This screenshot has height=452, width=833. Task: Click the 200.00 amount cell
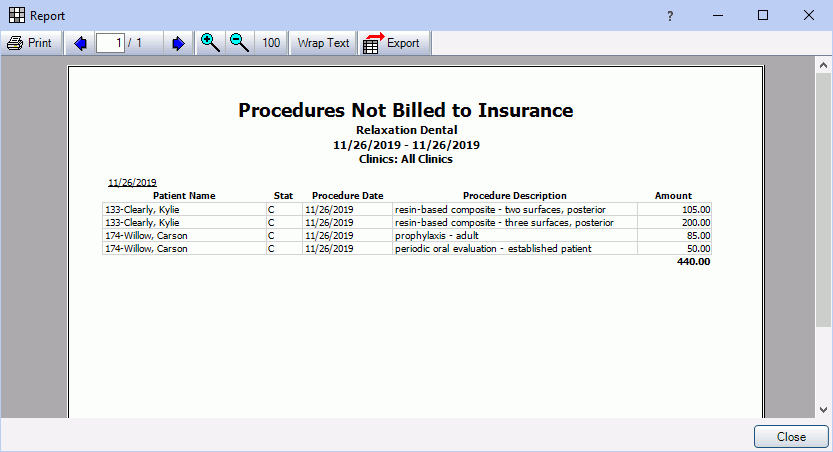pos(674,223)
